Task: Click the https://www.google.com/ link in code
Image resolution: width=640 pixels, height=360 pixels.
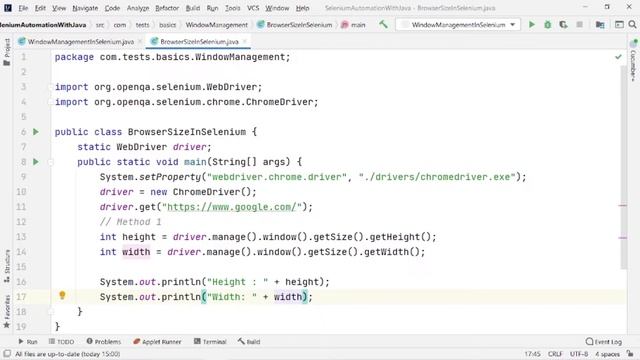Action: (x=231, y=207)
